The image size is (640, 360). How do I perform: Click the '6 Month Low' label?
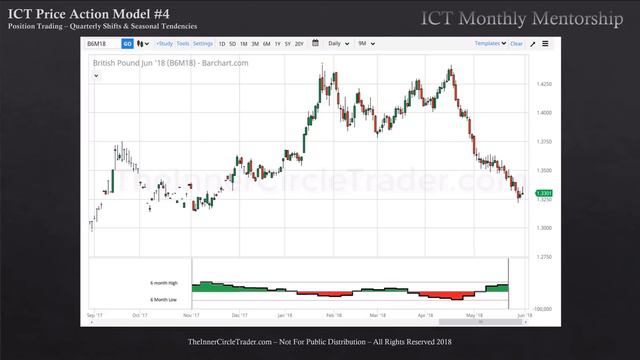point(163,300)
